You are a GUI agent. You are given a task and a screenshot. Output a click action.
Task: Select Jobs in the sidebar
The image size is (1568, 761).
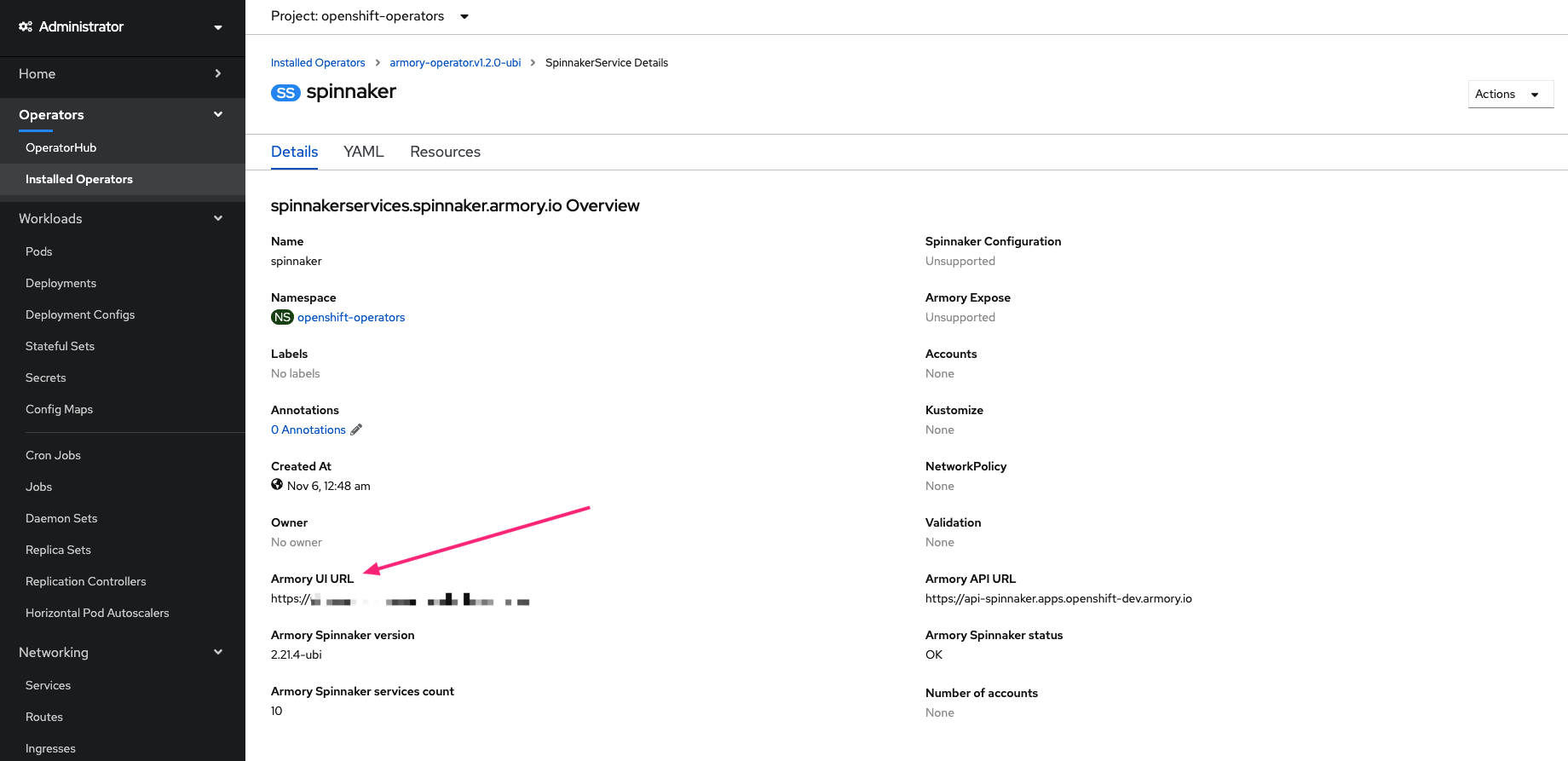coord(39,487)
